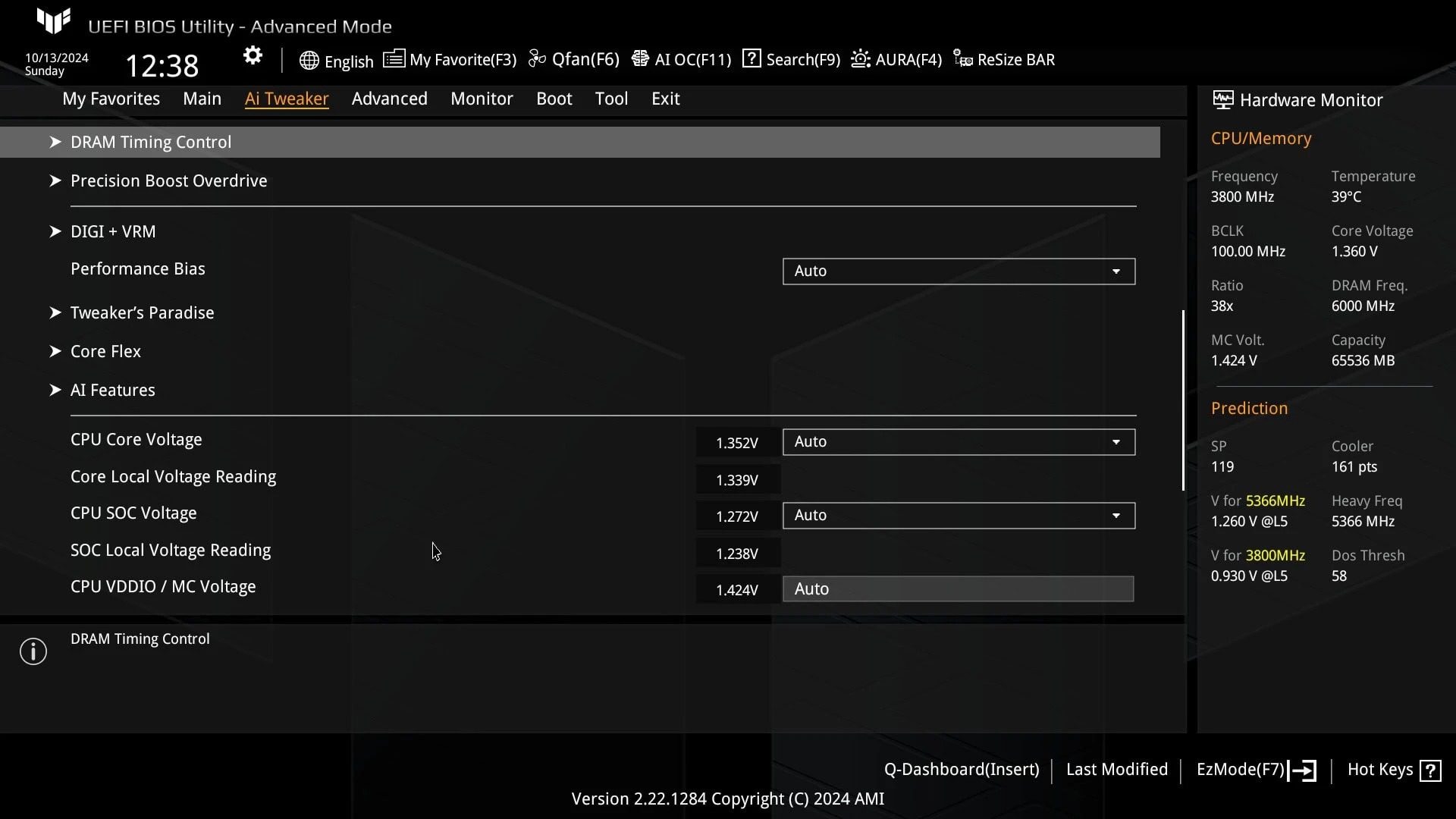The image size is (1456, 819).
Task: Click CPU SOC Voltage 1.272V value
Action: 737,516
